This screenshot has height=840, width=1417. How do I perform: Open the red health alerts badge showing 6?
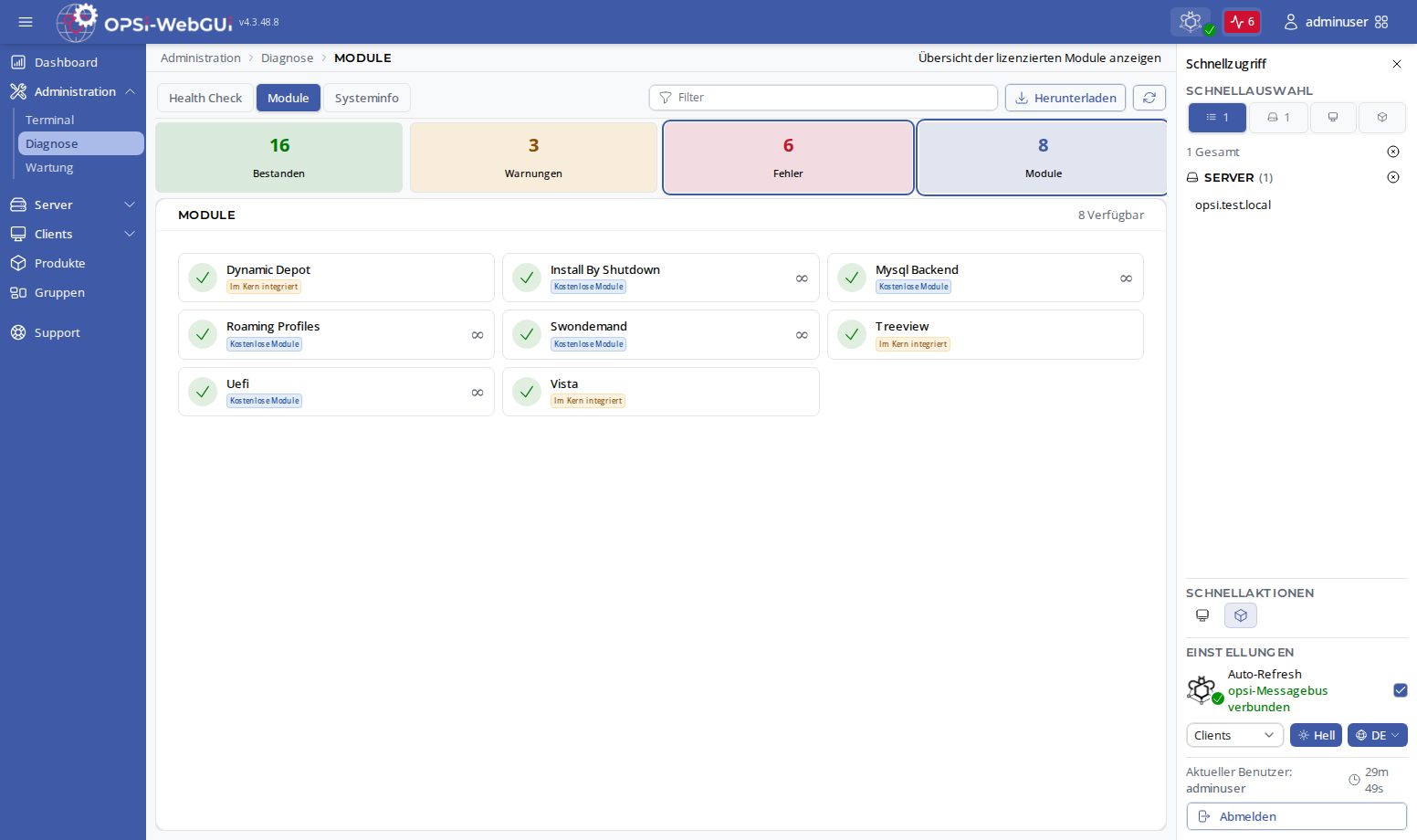pos(1242,22)
